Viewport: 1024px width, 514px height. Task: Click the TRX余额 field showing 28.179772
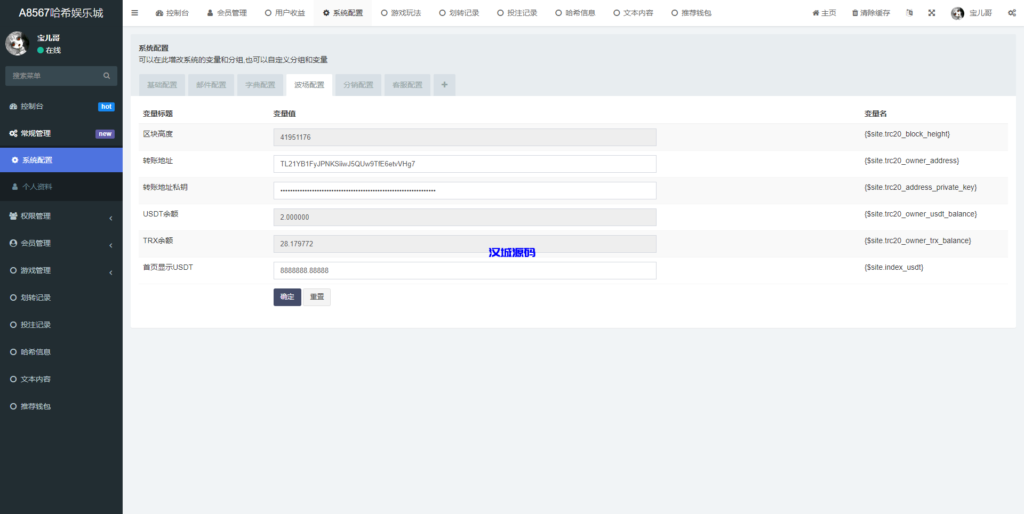[464, 244]
